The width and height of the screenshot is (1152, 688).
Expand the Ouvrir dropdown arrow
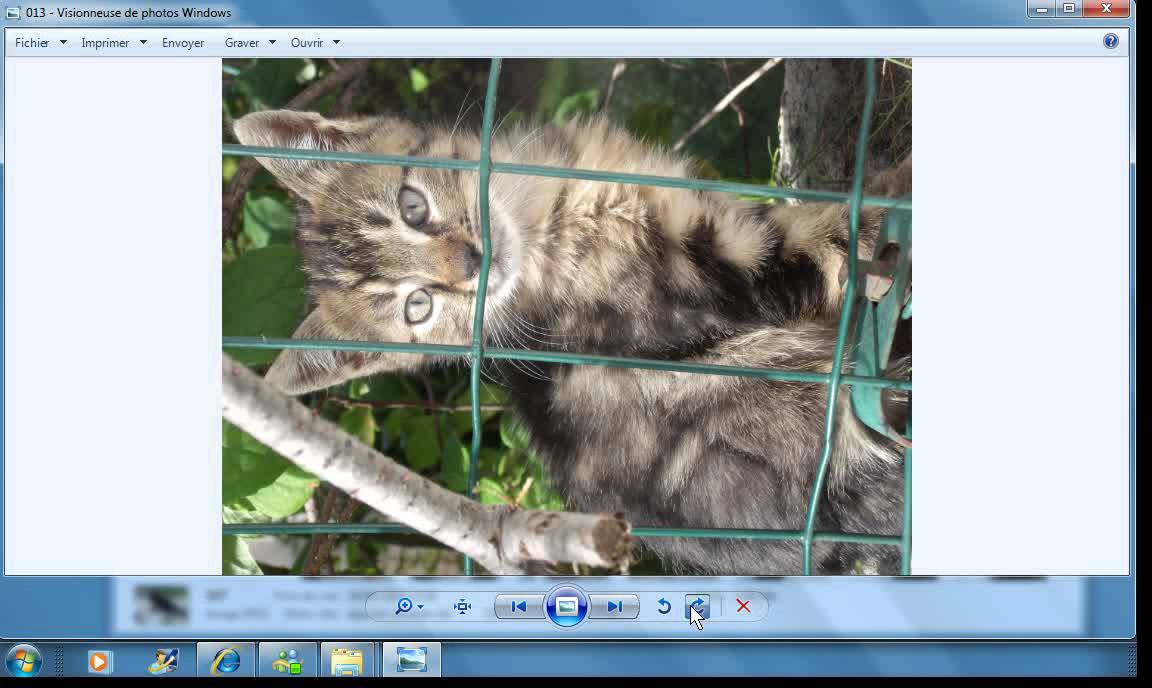336,43
